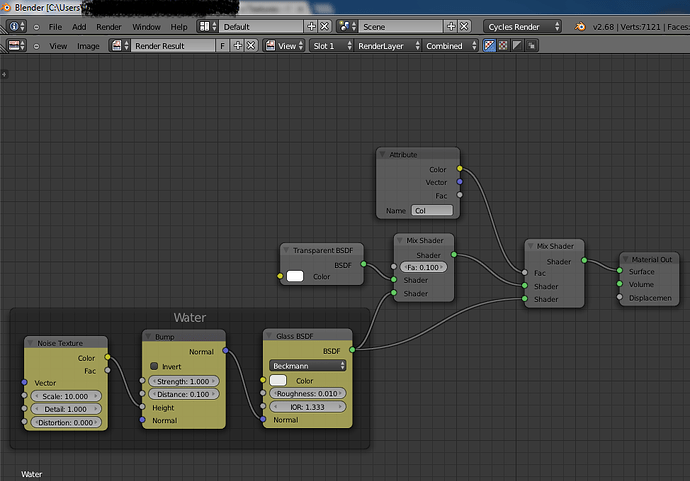Expand the region toggle plus at top-left
The image size is (690, 481).
[x=4, y=74]
